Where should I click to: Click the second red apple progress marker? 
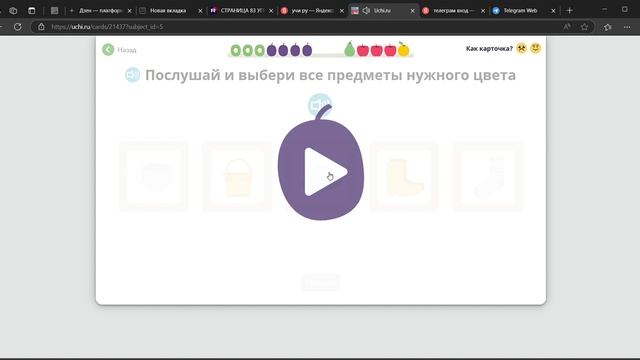376,50
